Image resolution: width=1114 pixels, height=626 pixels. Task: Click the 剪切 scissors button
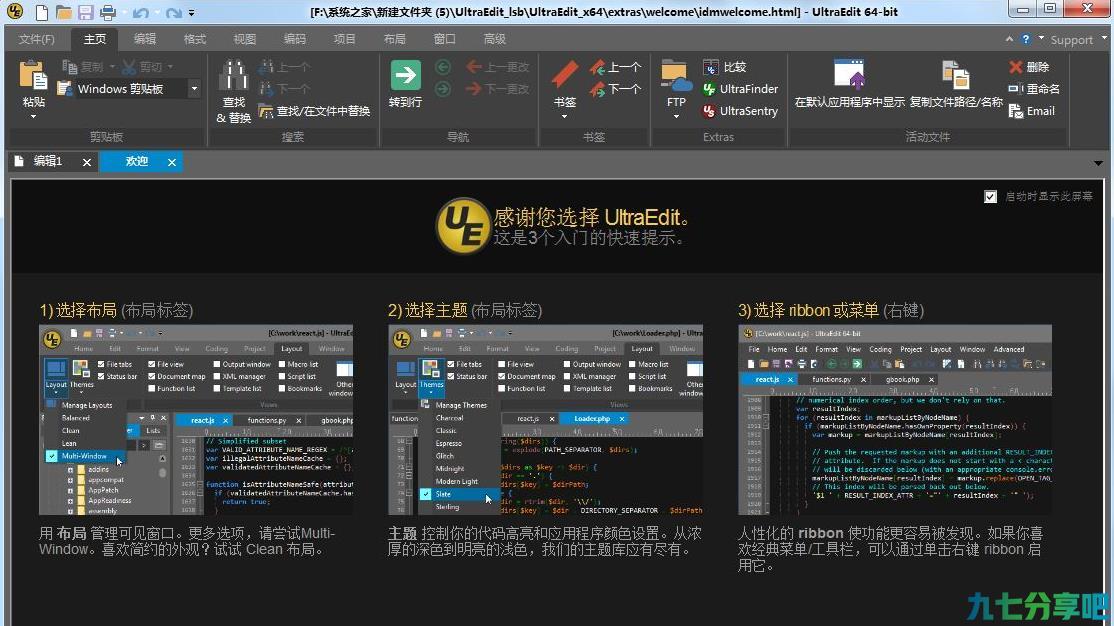coord(142,67)
